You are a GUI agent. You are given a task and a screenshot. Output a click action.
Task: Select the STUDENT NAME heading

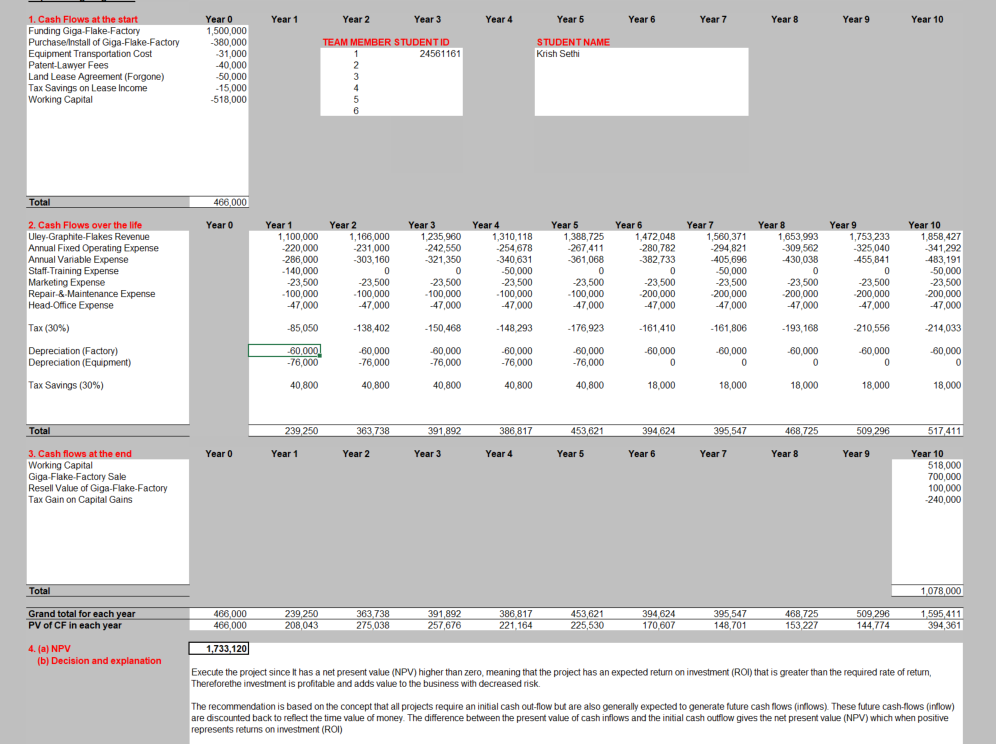coord(573,42)
